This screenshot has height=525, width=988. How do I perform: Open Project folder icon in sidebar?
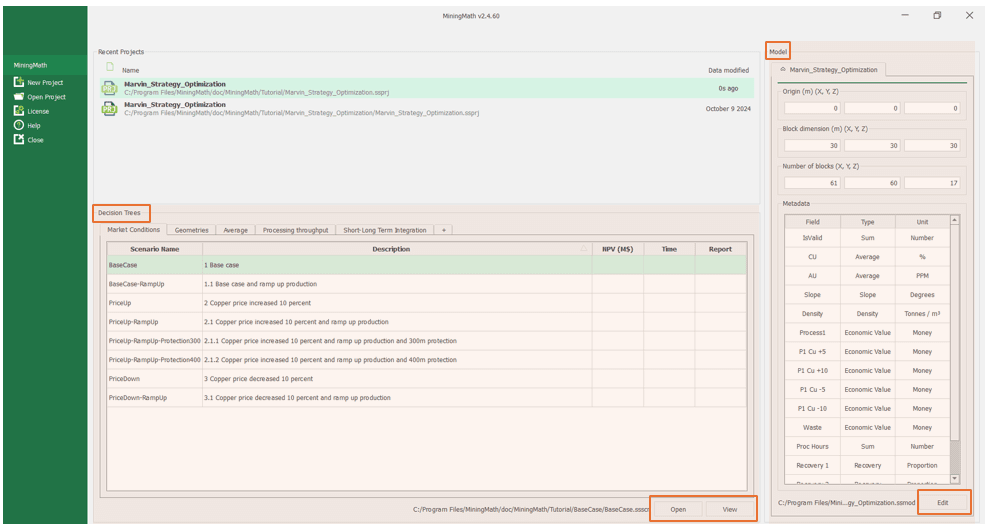[19, 97]
